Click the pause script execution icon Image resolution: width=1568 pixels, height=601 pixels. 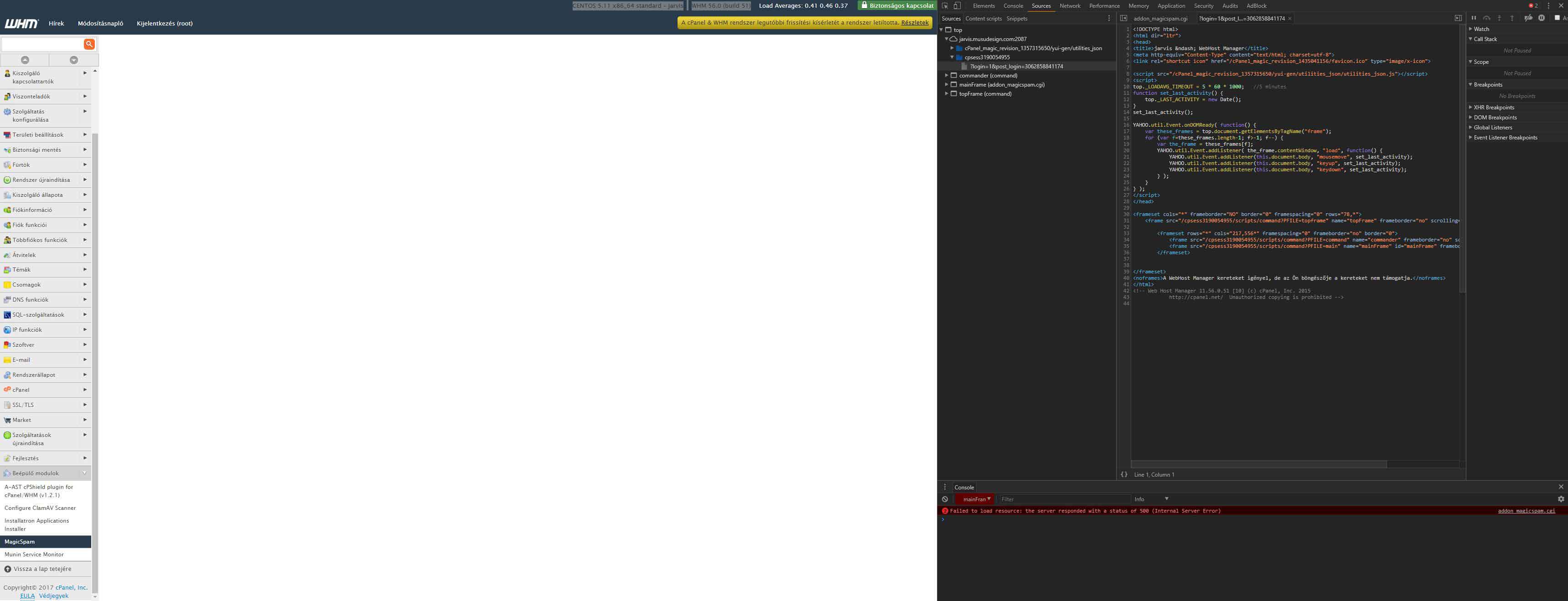[x=1474, y=18]
